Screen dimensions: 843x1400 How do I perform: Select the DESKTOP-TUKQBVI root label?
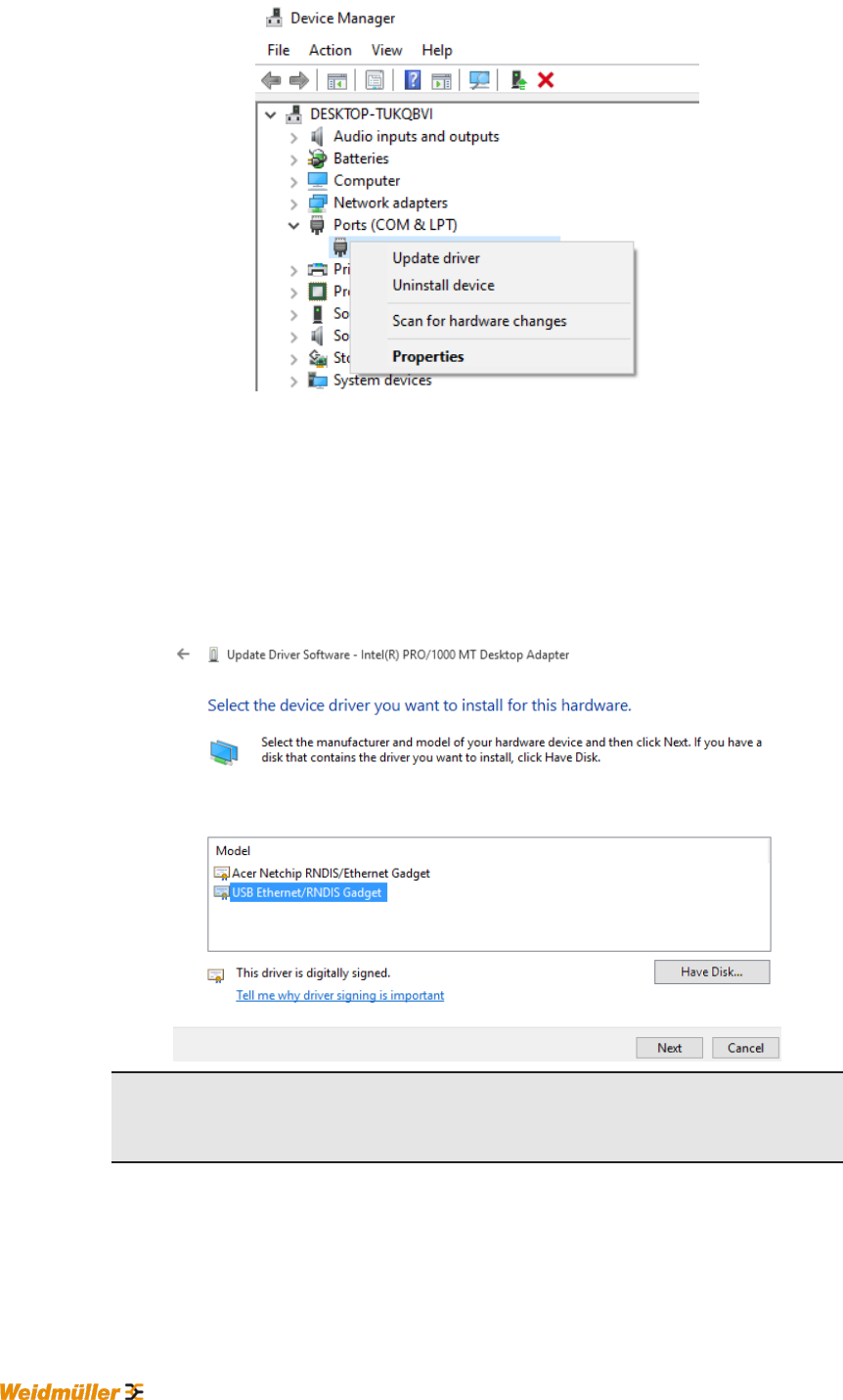[372, 114]
